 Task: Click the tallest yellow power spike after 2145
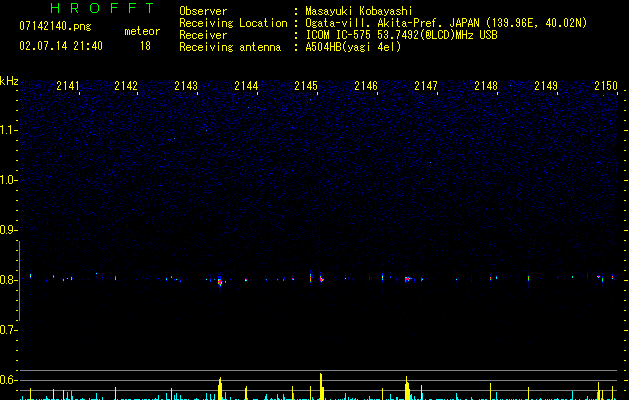321,386
